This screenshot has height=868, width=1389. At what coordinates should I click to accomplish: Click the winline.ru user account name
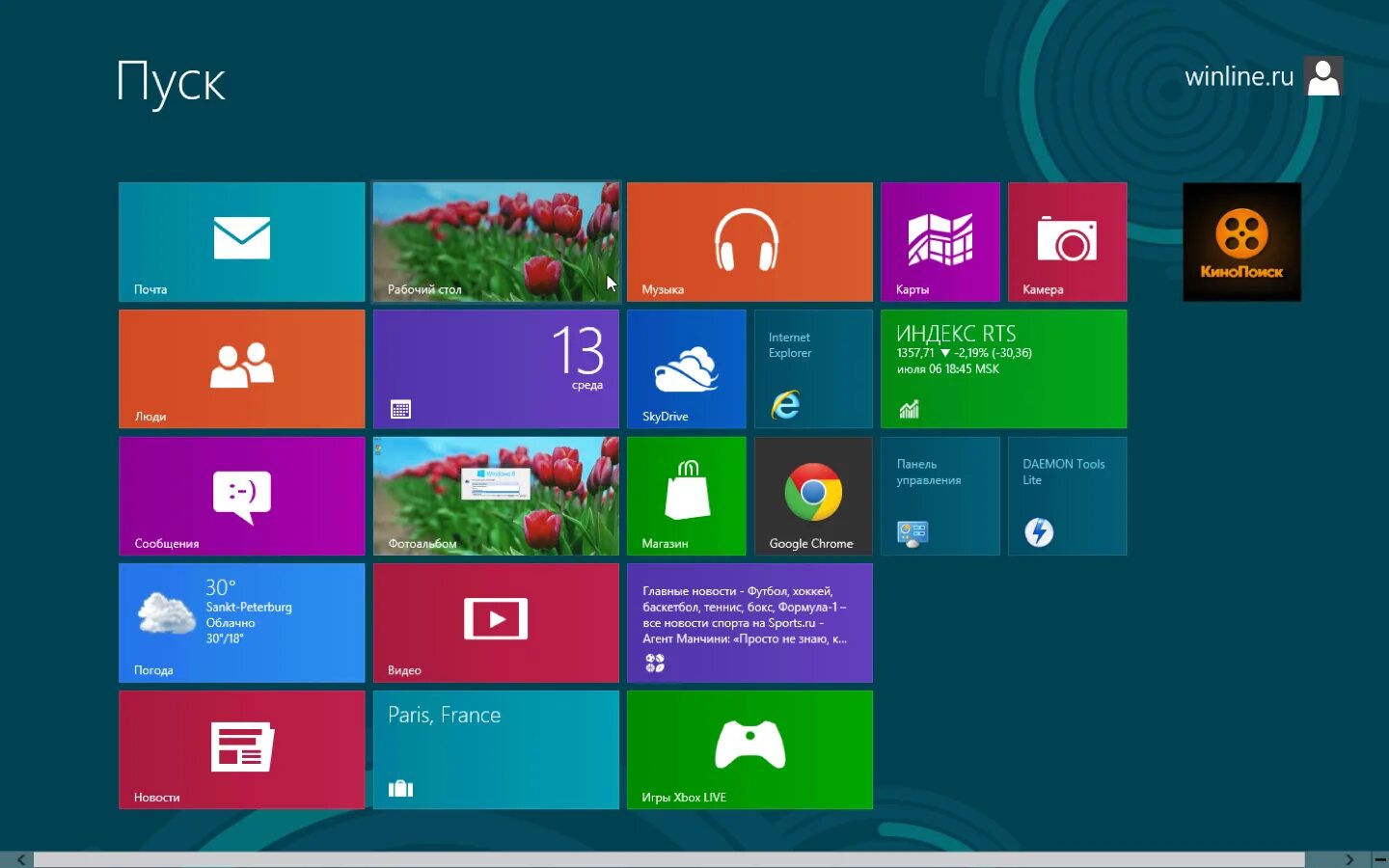point(1239,76)
